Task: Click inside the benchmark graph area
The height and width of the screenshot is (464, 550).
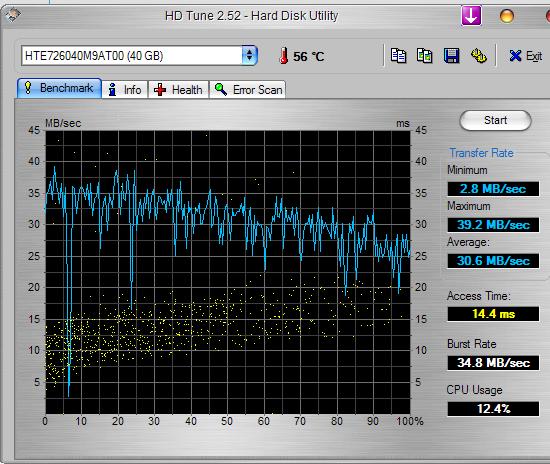Action: click(228, 272)
